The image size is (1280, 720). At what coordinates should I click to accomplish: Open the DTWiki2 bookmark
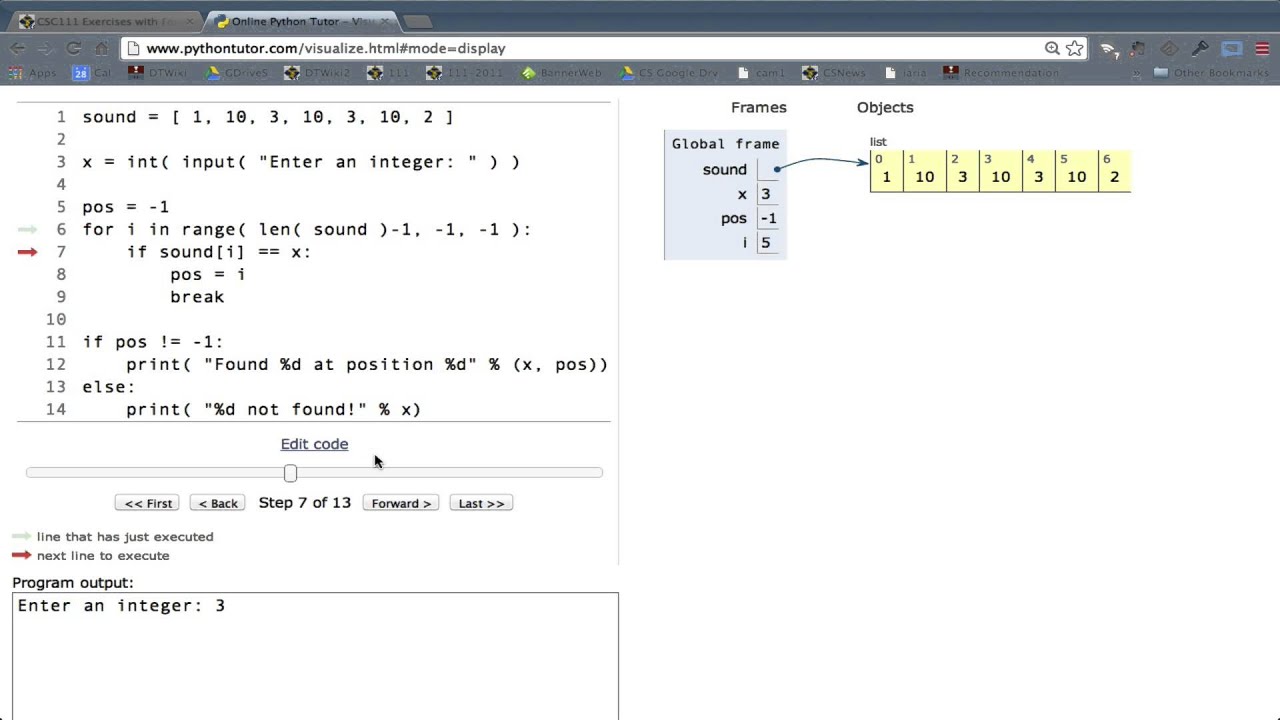317,73
